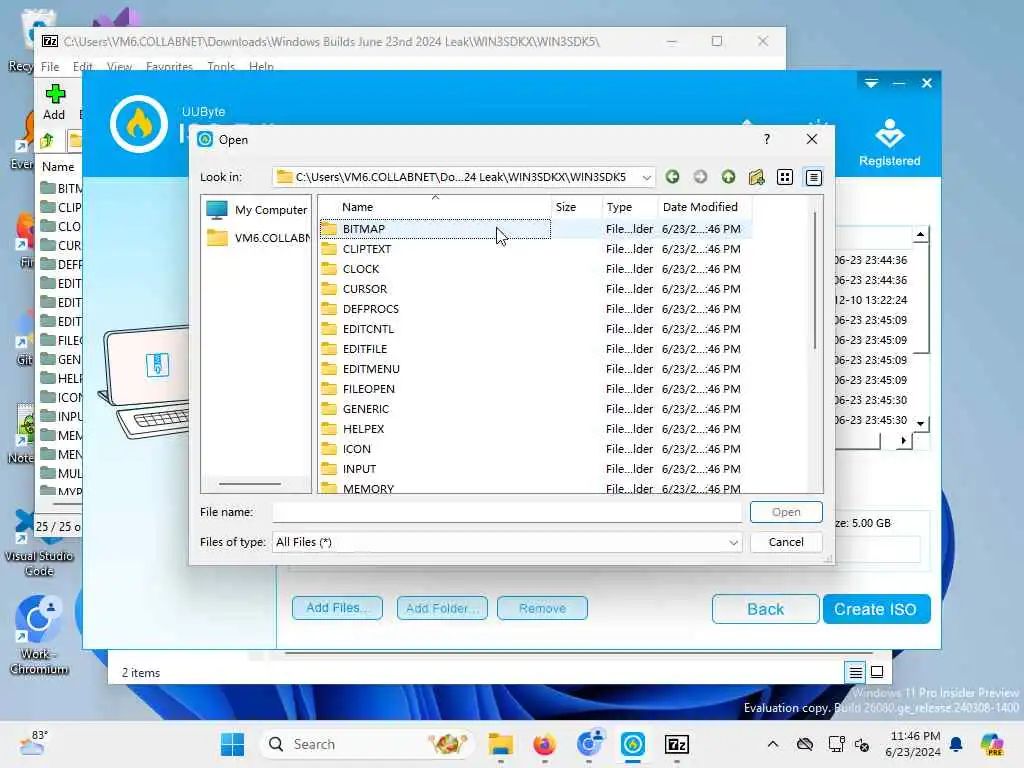Screen dimensions: 1024x768
Task: Sort by Name column header in Open dialog
Action: [435, 207]
